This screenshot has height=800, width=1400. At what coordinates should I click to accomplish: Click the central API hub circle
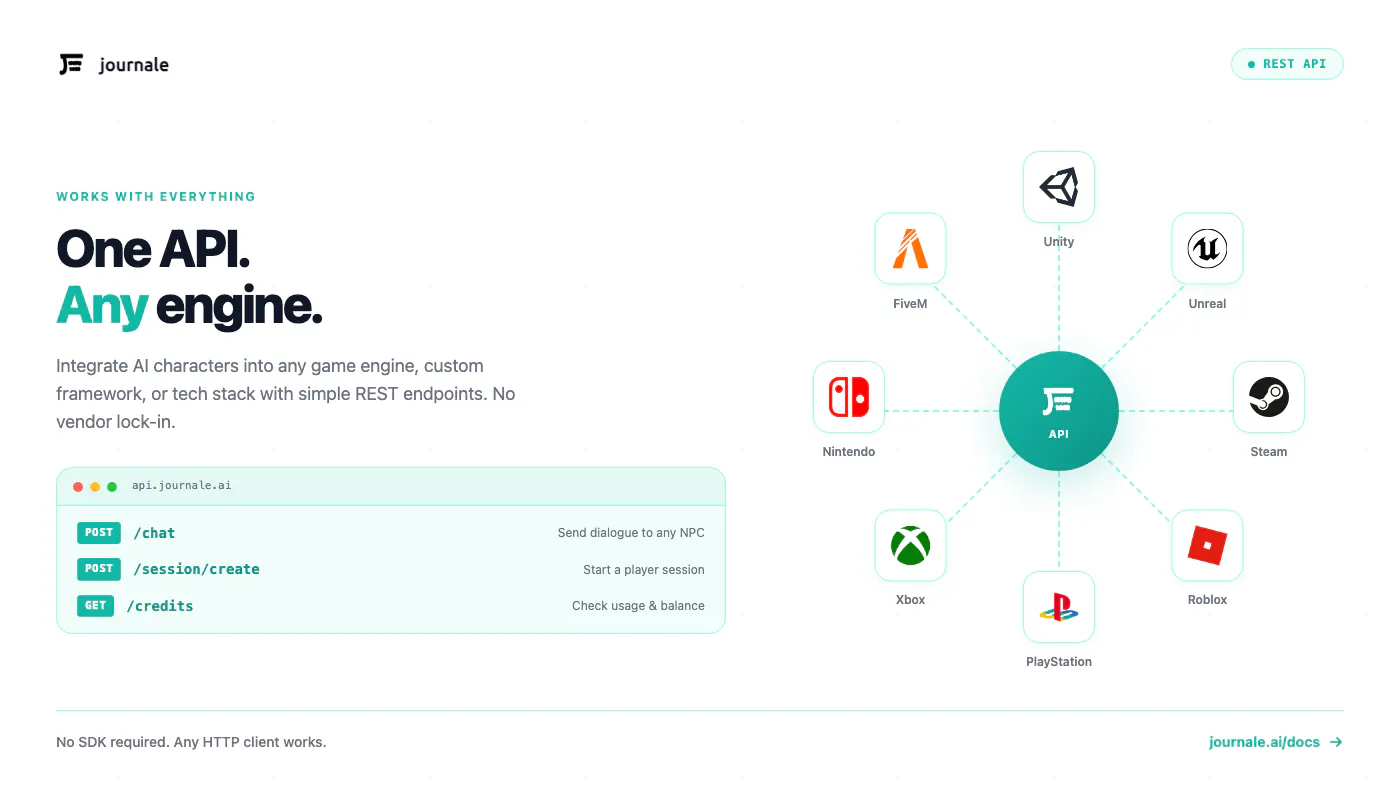coord(1059,411)
